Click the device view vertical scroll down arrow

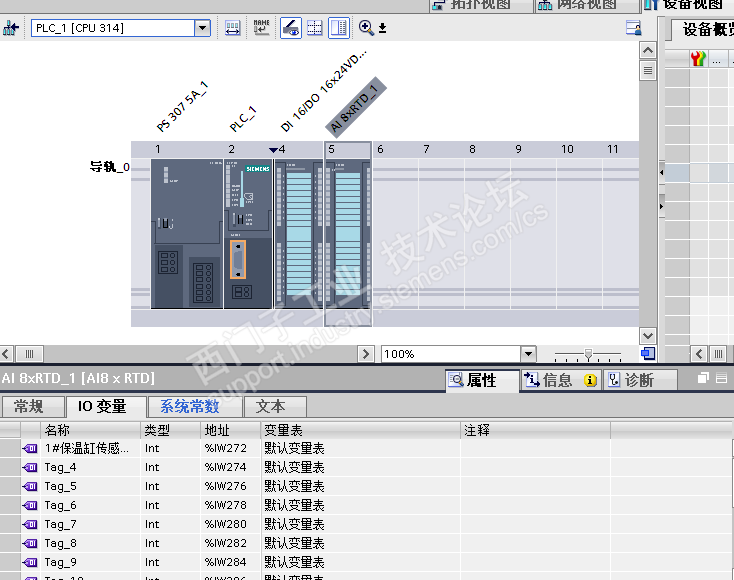click(648, 336)
